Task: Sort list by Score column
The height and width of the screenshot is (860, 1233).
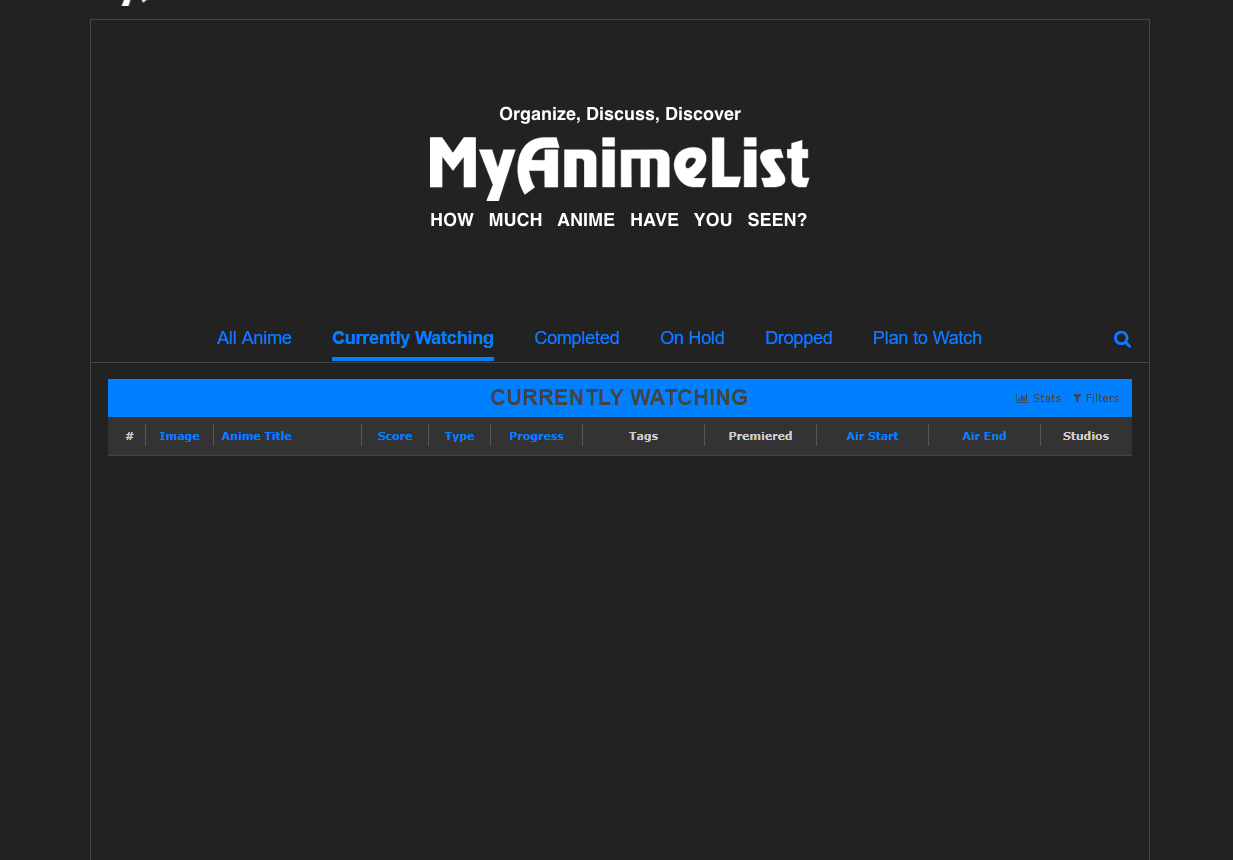Action: [395, 436]
